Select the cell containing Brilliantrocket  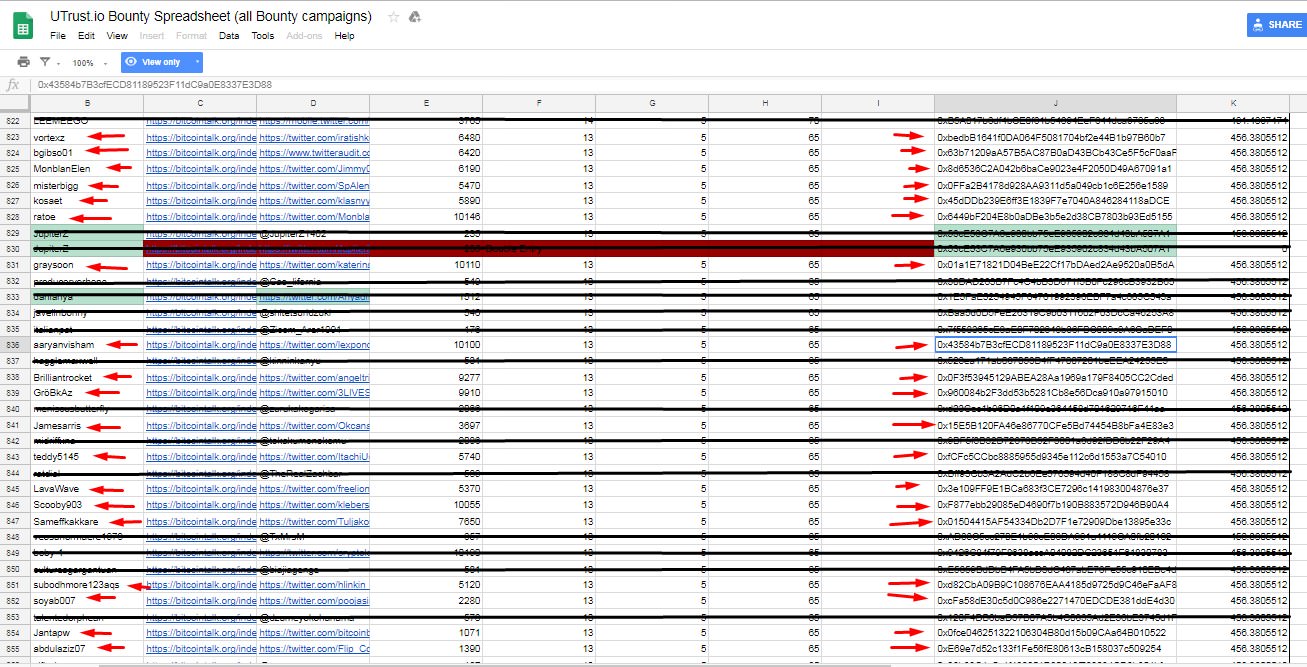click(87, 377)
